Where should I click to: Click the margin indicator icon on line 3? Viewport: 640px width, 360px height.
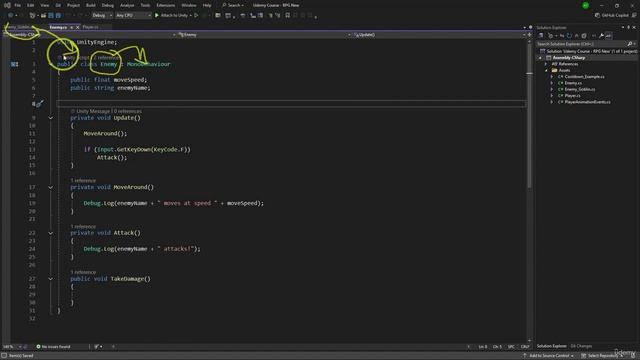(15, 64)
